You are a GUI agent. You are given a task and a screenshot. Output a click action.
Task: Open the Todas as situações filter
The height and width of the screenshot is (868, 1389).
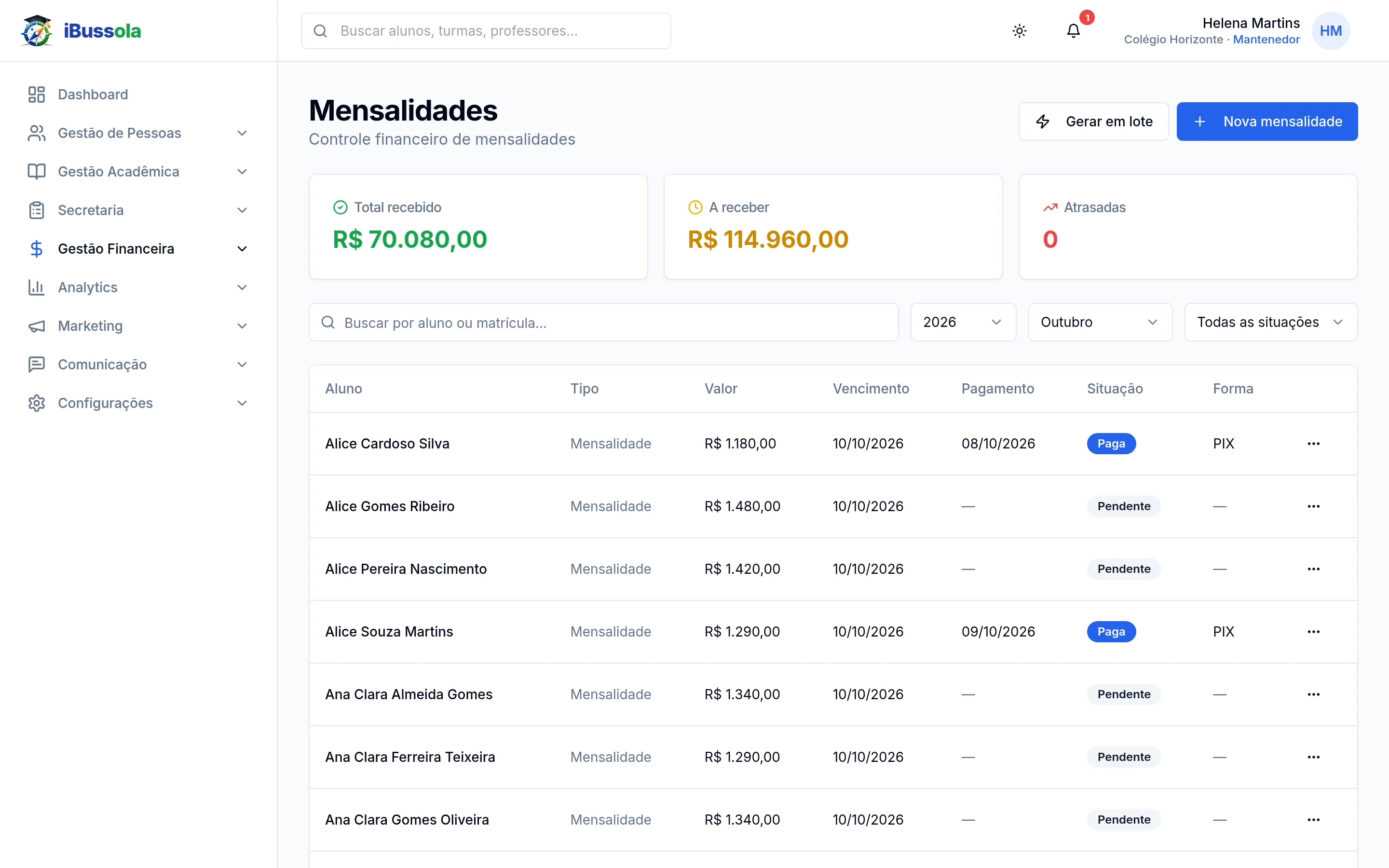(x=1271, y=322)
